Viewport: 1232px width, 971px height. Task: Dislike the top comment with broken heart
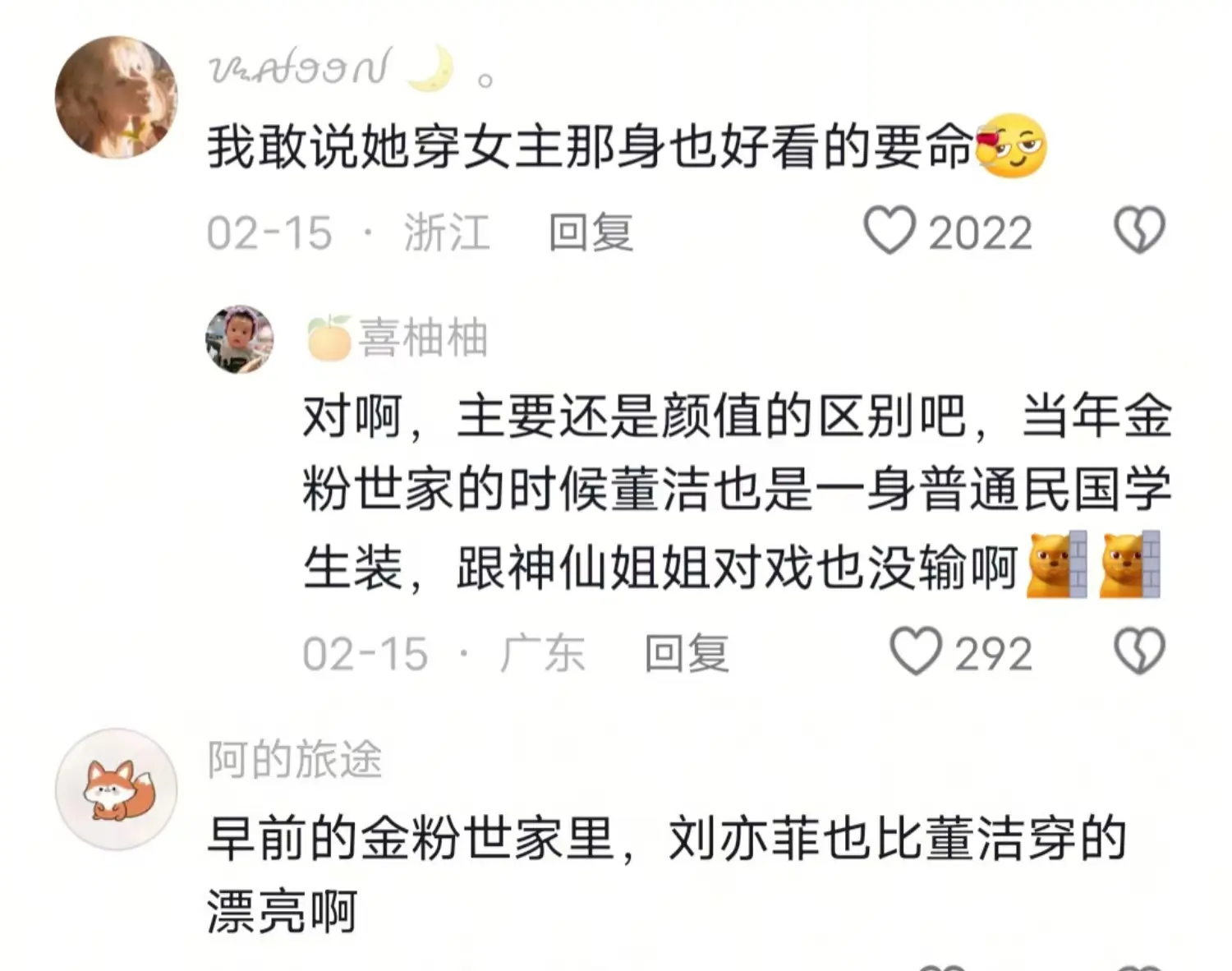point(1139,230)
